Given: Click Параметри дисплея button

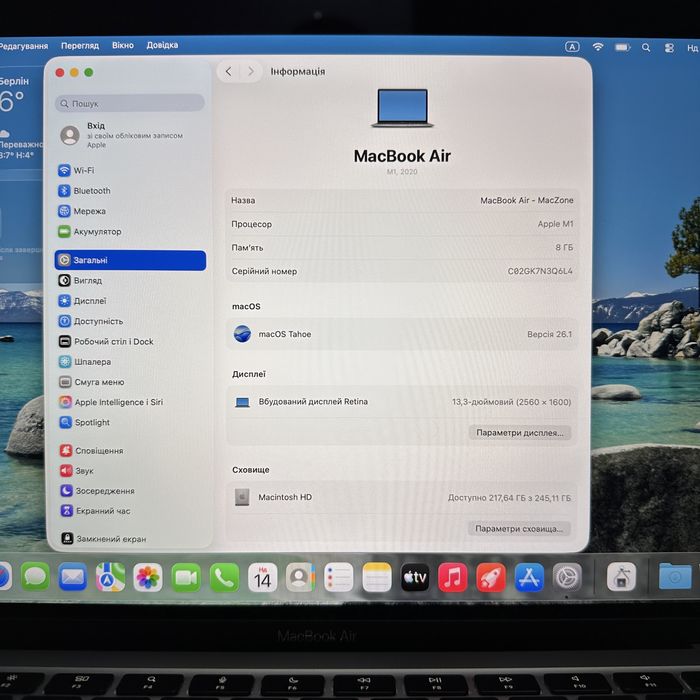Looking at the screenshot, I should click(x=520, y=433).
